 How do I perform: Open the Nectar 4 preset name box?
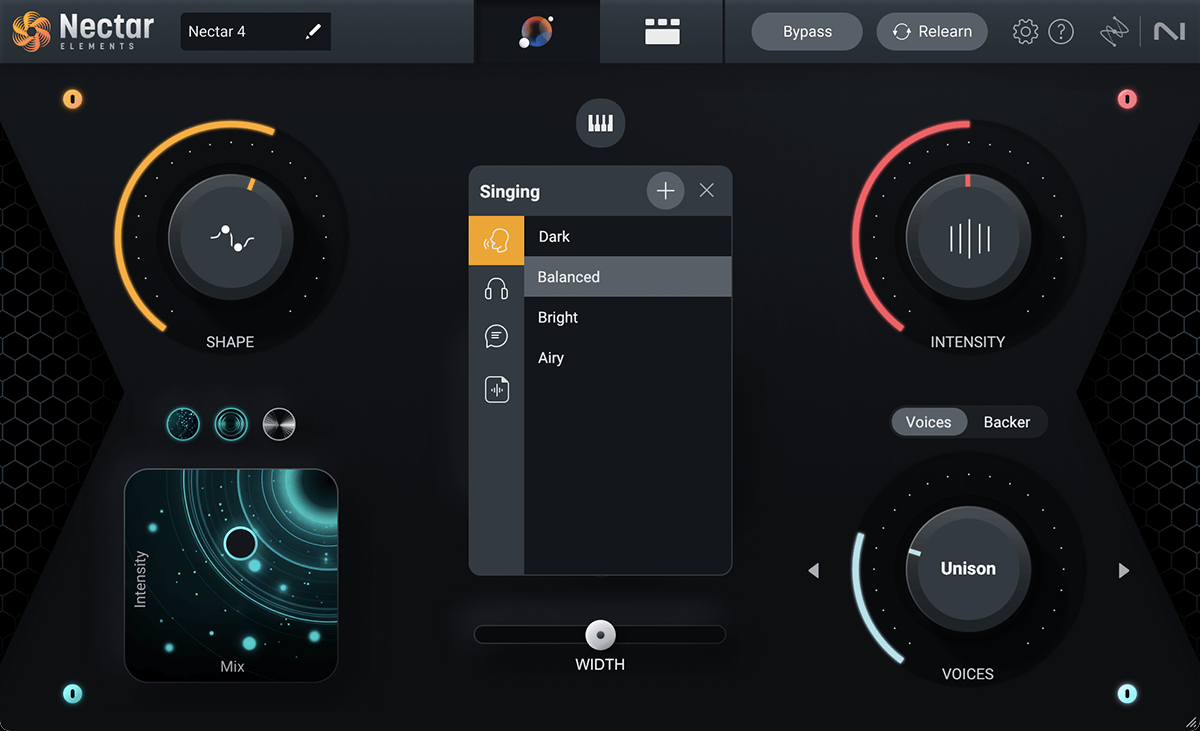pos(255,31)
